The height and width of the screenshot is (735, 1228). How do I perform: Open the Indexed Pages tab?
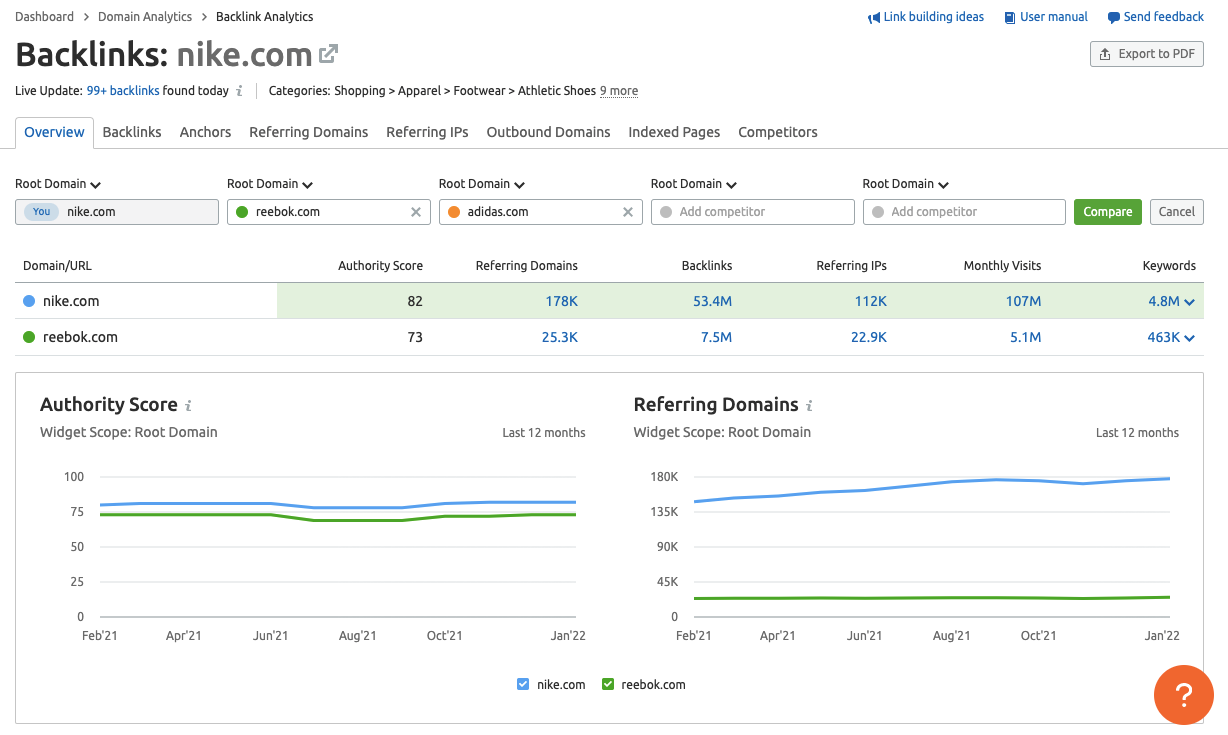coord(674,132)
